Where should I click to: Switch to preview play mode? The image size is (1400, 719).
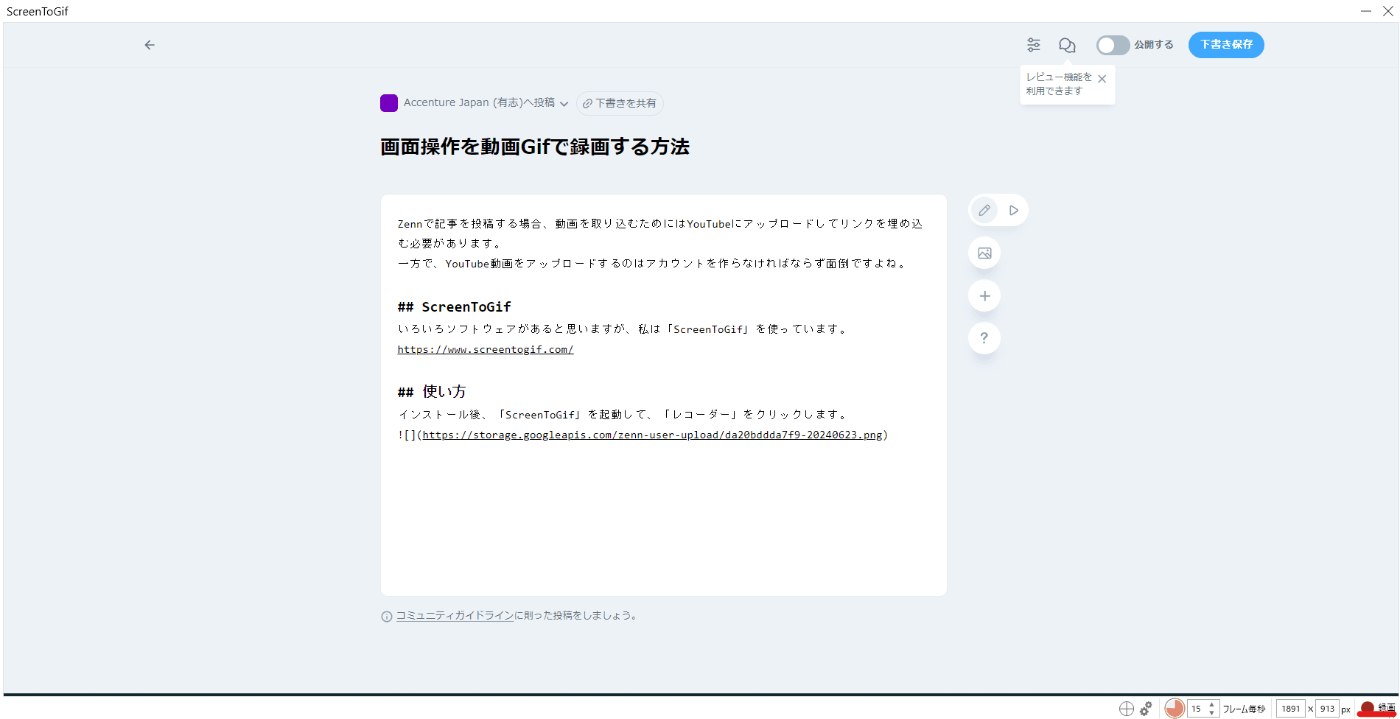click(1013, 210)
